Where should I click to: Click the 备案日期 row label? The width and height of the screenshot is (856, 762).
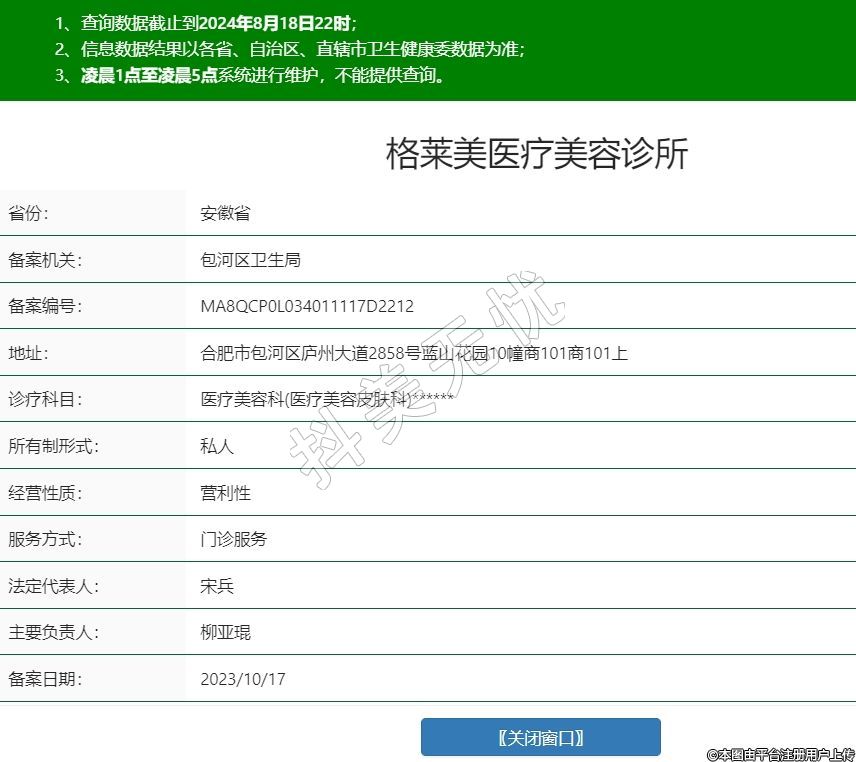click(45, 679)
